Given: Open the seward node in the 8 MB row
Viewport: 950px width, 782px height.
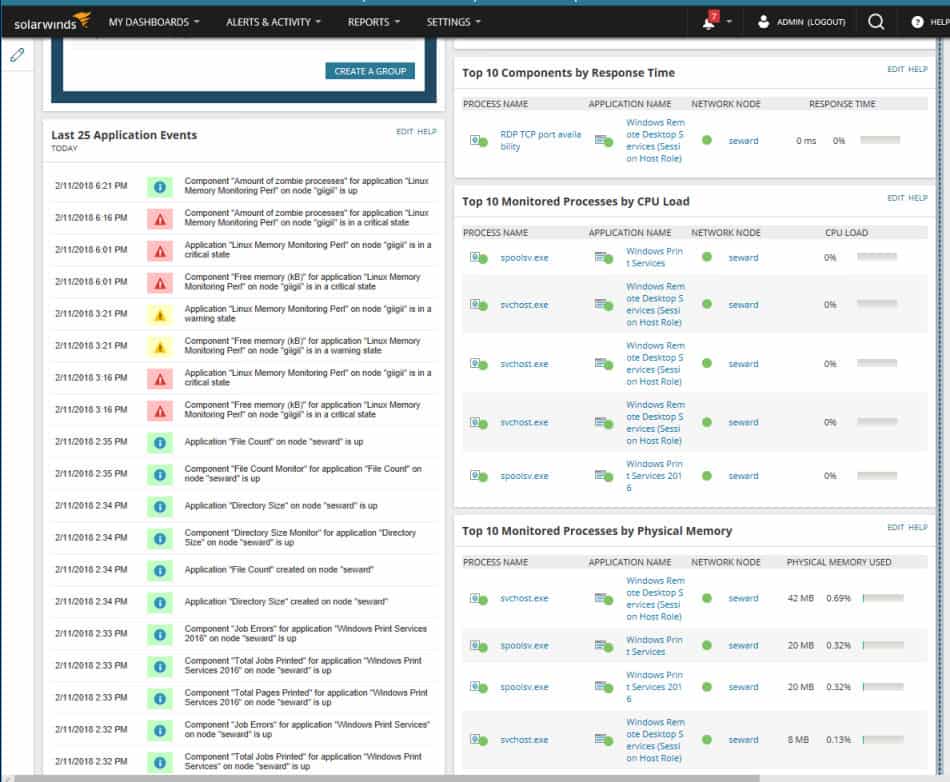Looking at the screenshot, I should (x=743, y=740).
